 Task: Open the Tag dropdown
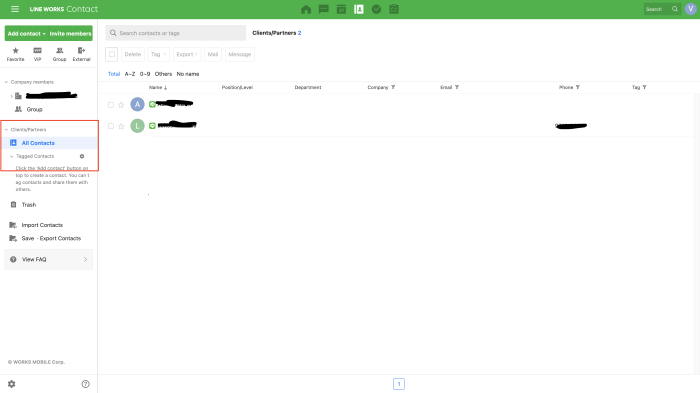point(158,54)
